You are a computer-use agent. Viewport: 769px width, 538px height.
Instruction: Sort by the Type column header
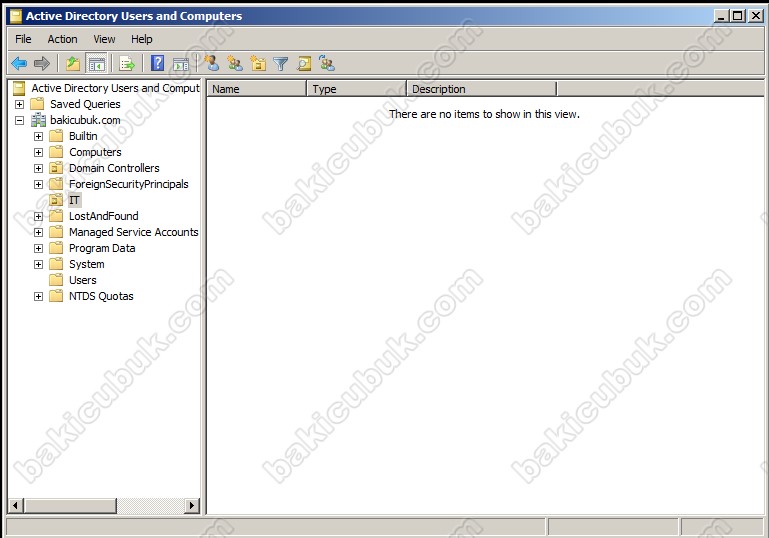tap(357, 89)
